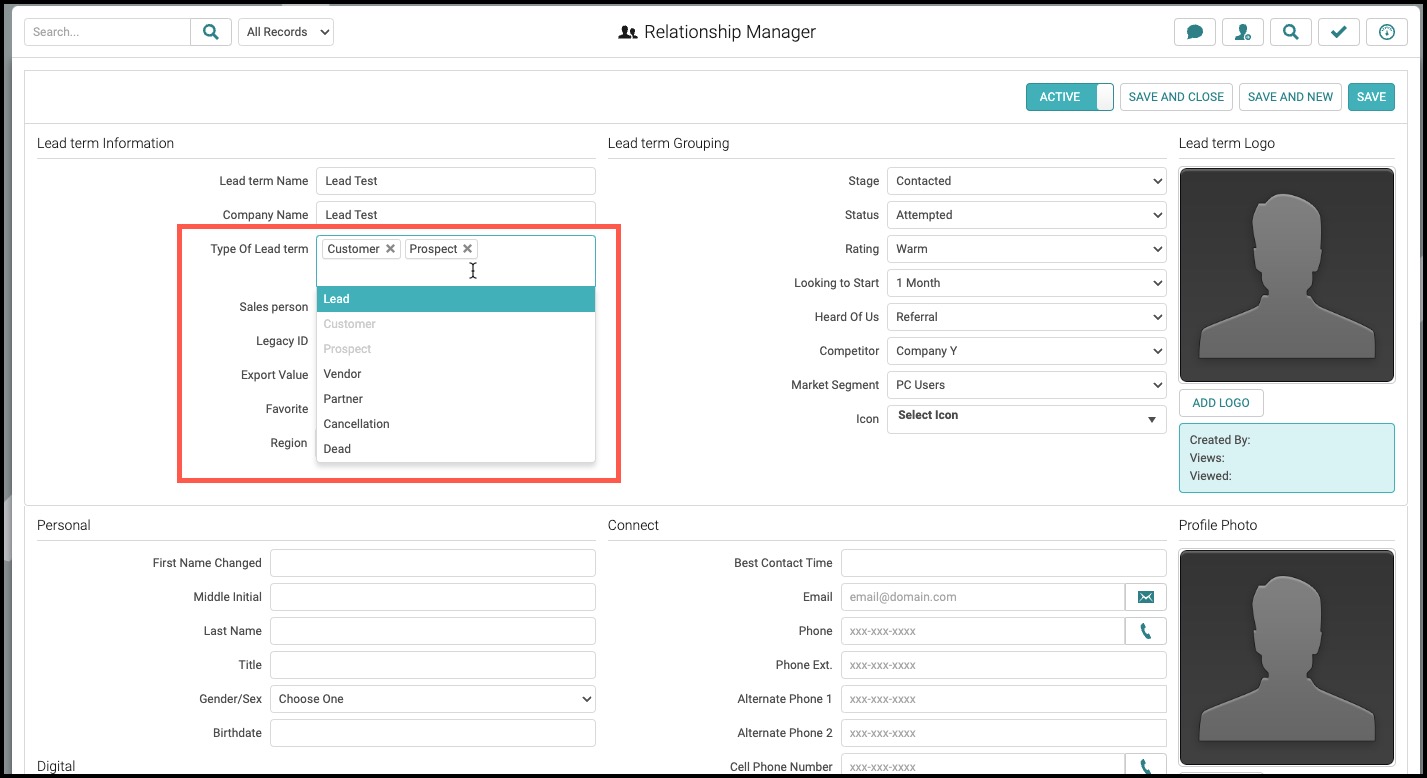The height and width of the screenshot is (778, 1427).
Task: Open the chat bubble icon in header
Action: click(1194, 32)
